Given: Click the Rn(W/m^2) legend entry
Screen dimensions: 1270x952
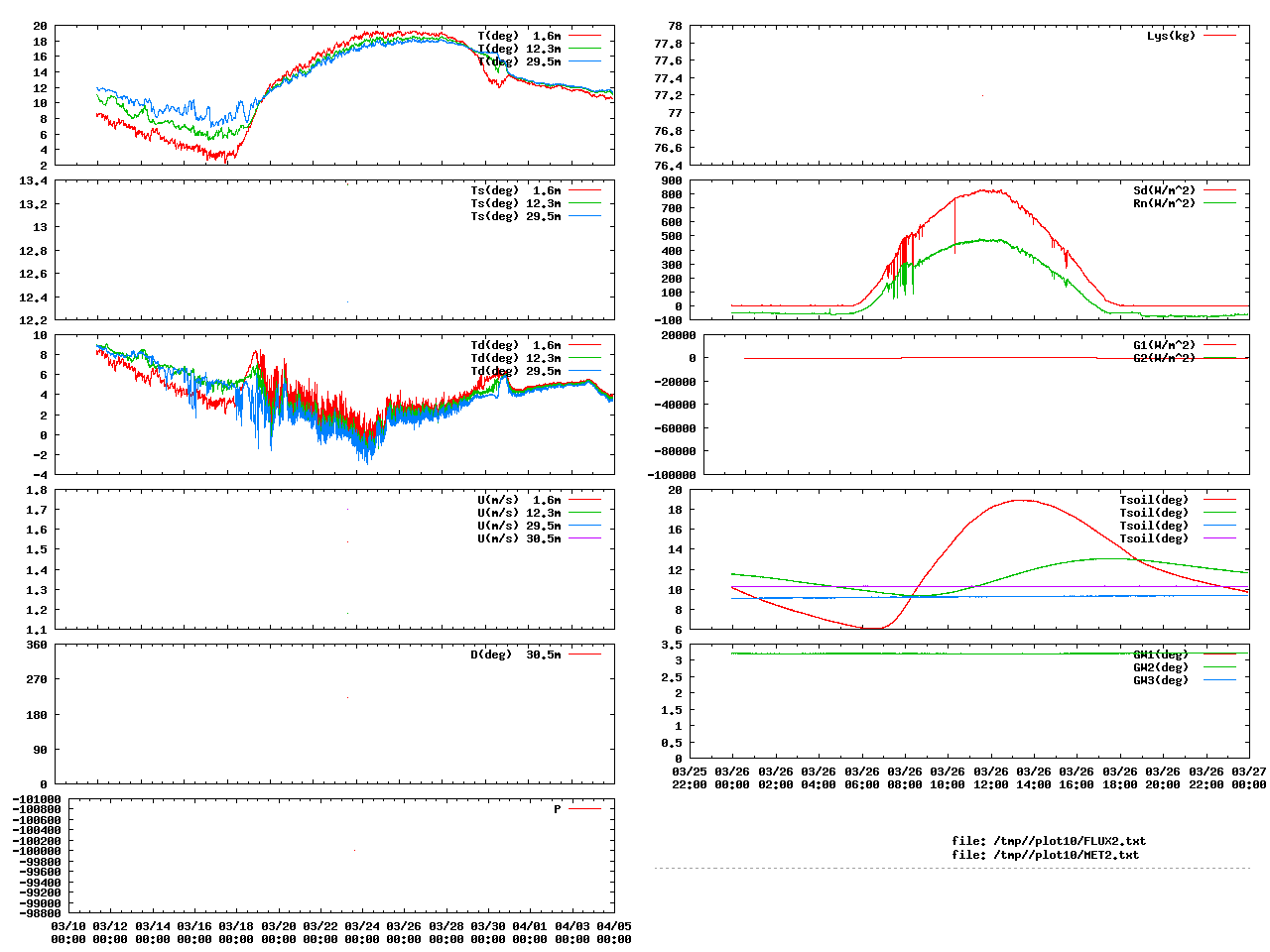Looking at the screenshot, I should (x=1164, y=203).
